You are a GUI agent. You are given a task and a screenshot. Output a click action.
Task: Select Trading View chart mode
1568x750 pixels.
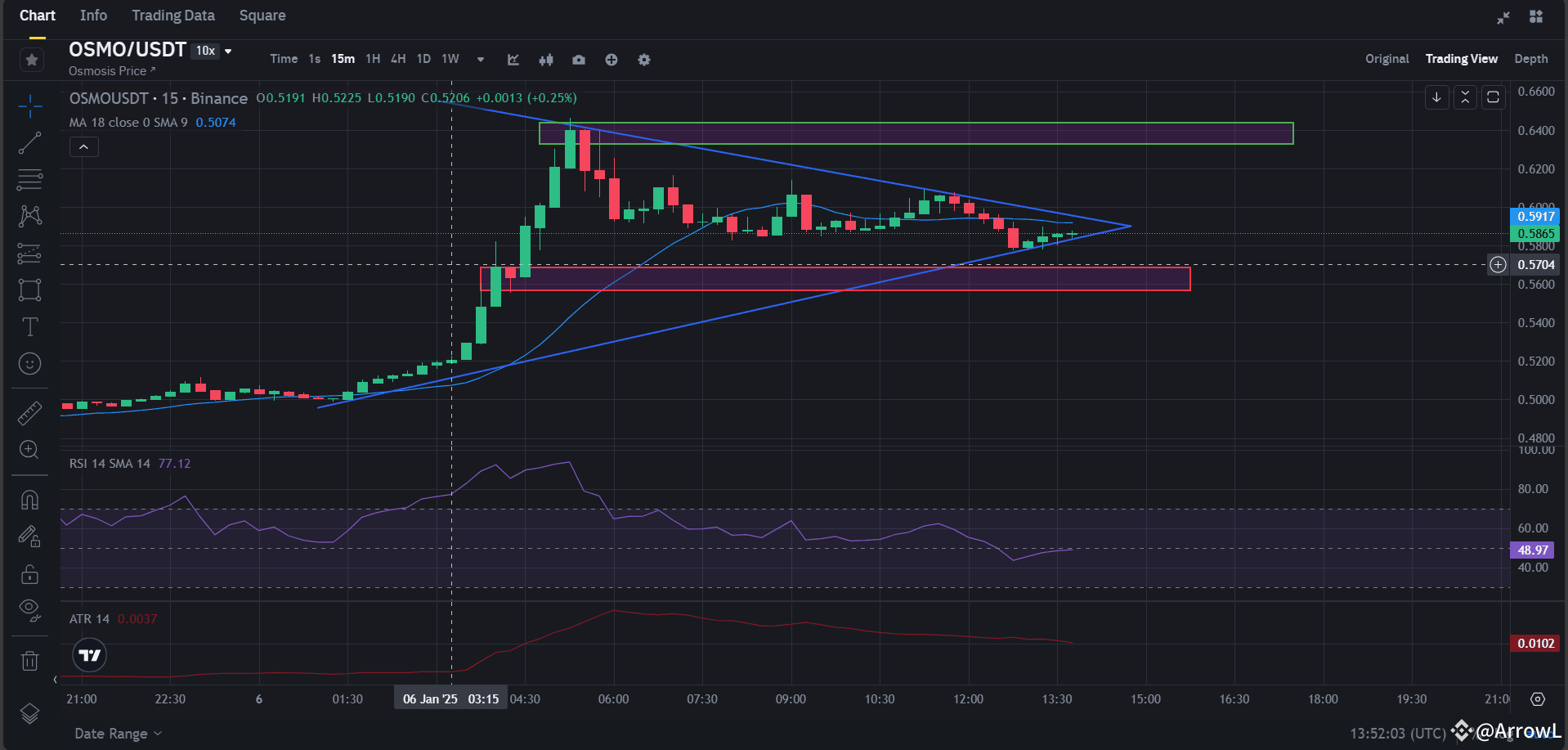1462,59
